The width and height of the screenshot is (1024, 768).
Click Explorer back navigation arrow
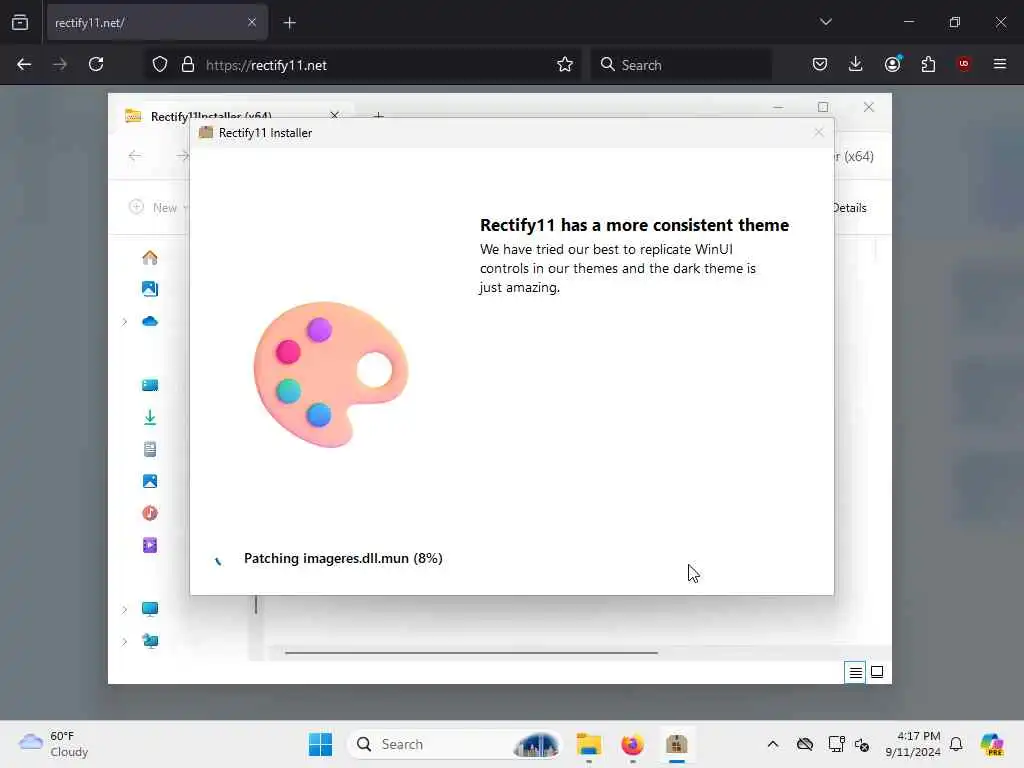click(135, 155)
